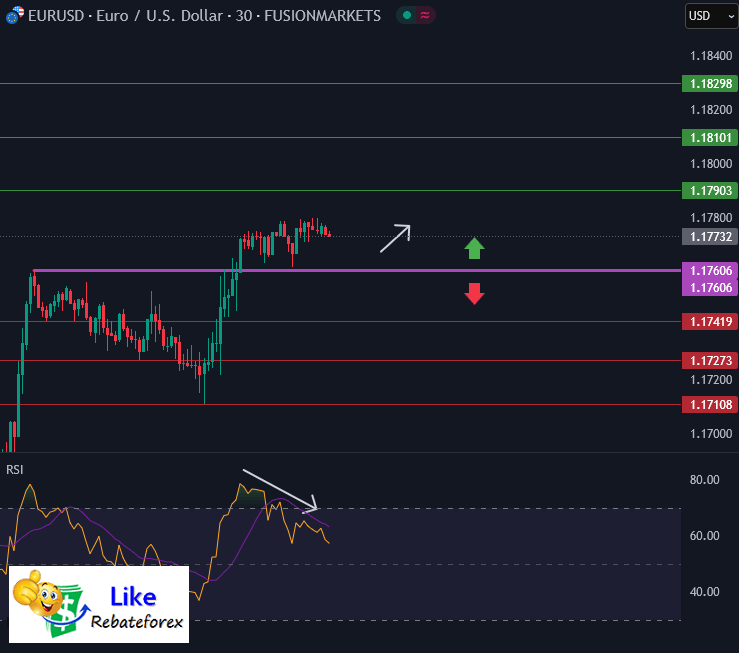Open the USD currency dropdown

click(x=711, y=16)
